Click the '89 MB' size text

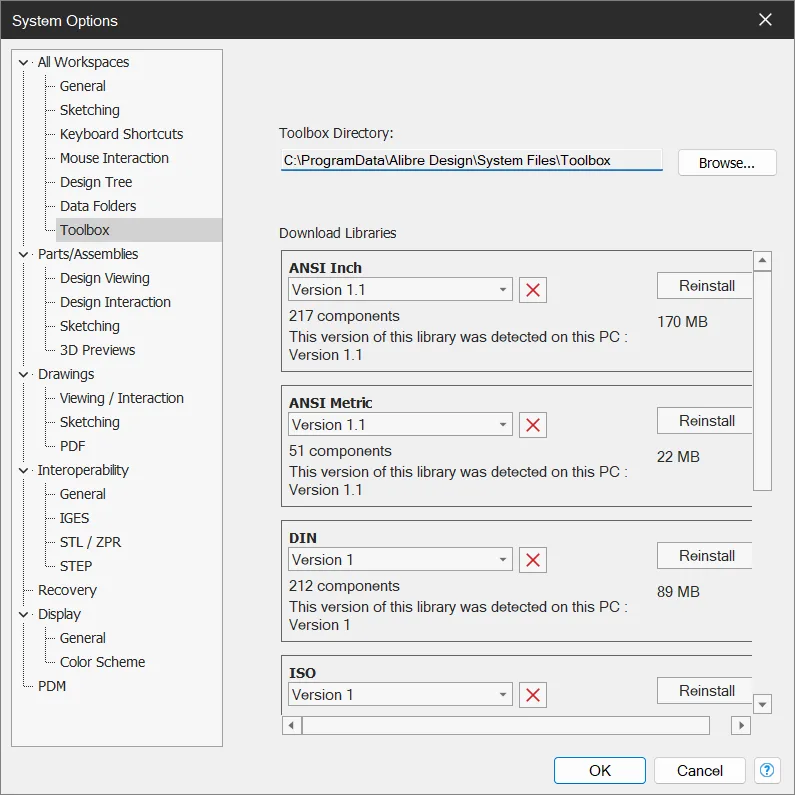tap(678, 592)
